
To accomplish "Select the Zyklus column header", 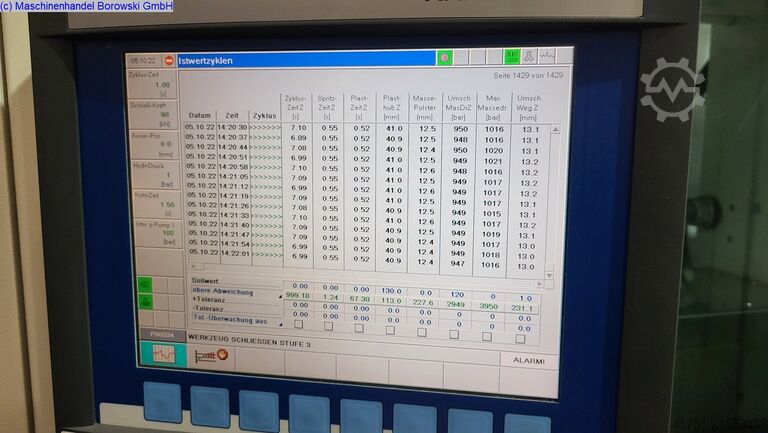I will click(x=264, y=115).
